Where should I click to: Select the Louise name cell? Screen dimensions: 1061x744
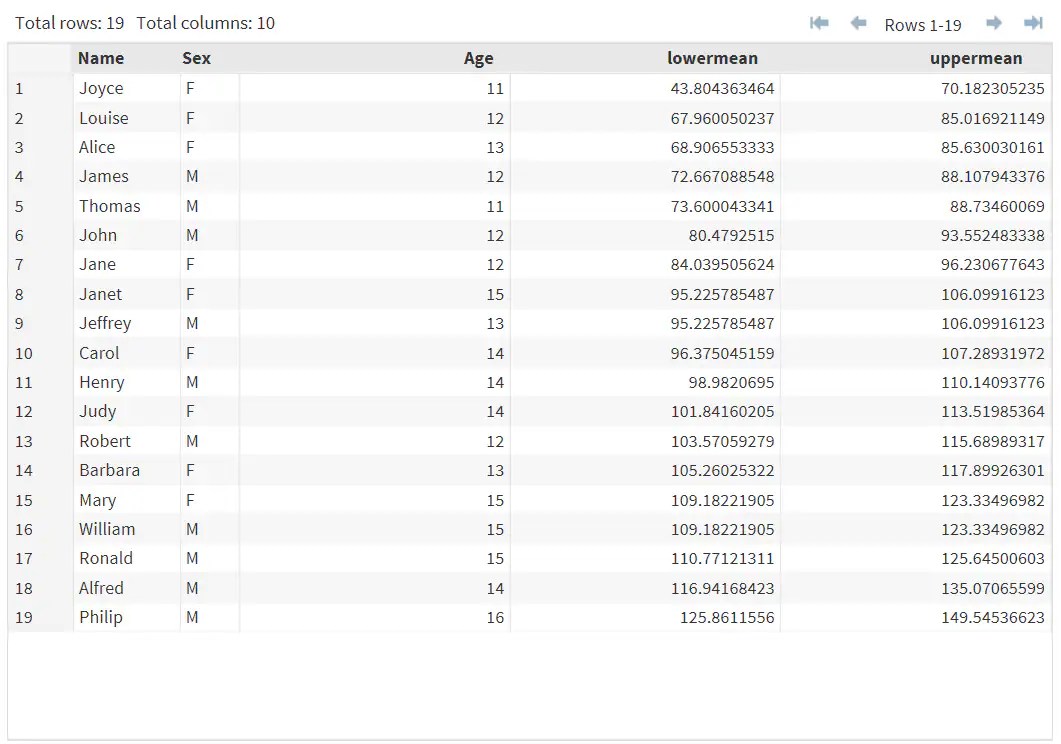coord(127,118)
